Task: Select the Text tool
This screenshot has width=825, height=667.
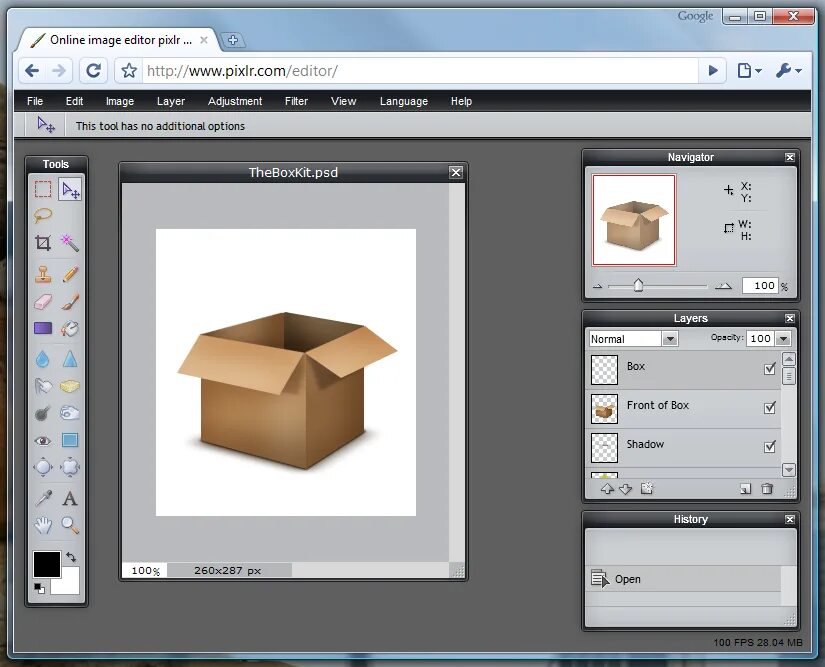Action: click(69, 498)
